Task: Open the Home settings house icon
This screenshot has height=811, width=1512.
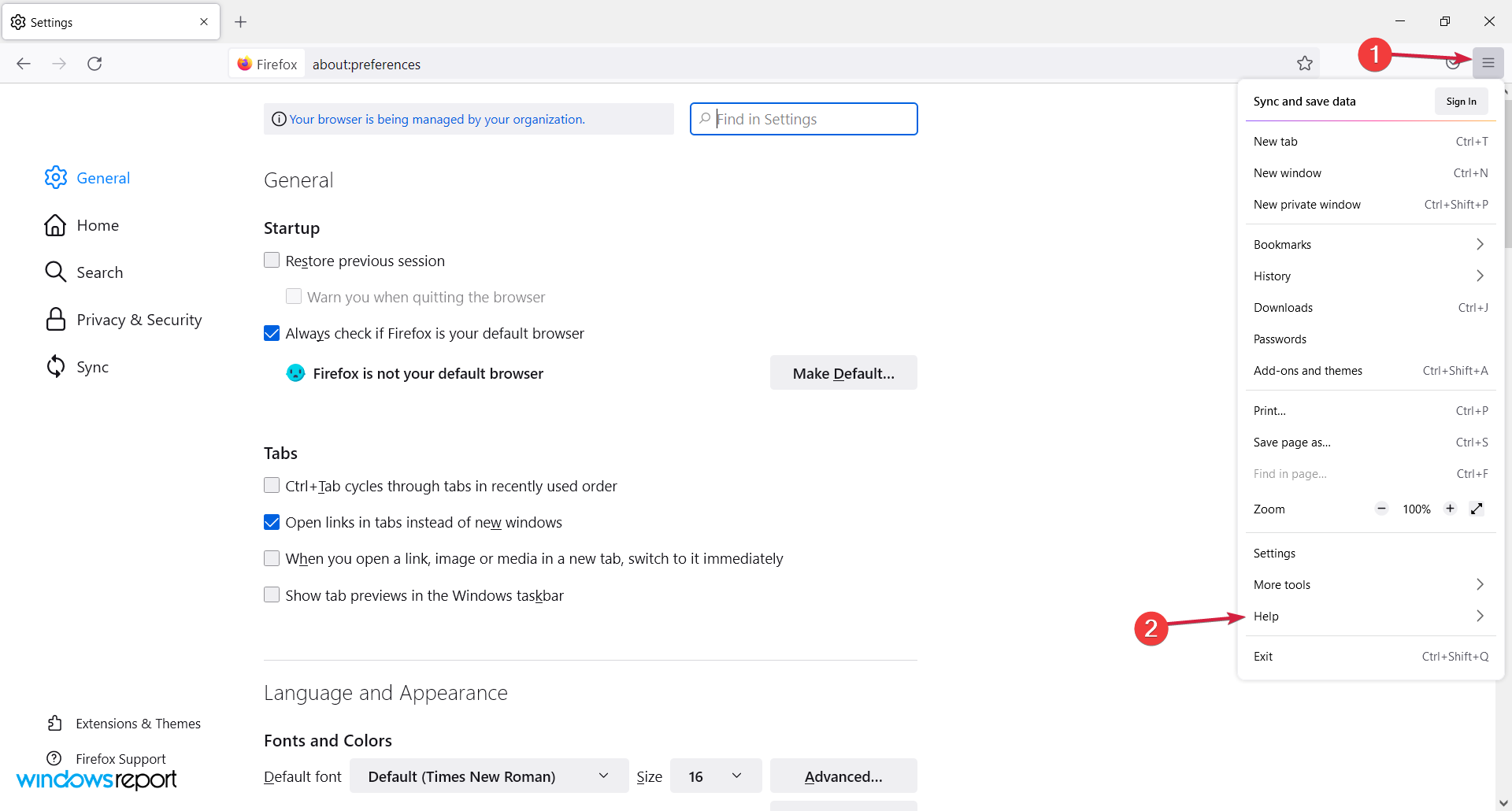Action: pyautogui.click(x=55, y=225)
